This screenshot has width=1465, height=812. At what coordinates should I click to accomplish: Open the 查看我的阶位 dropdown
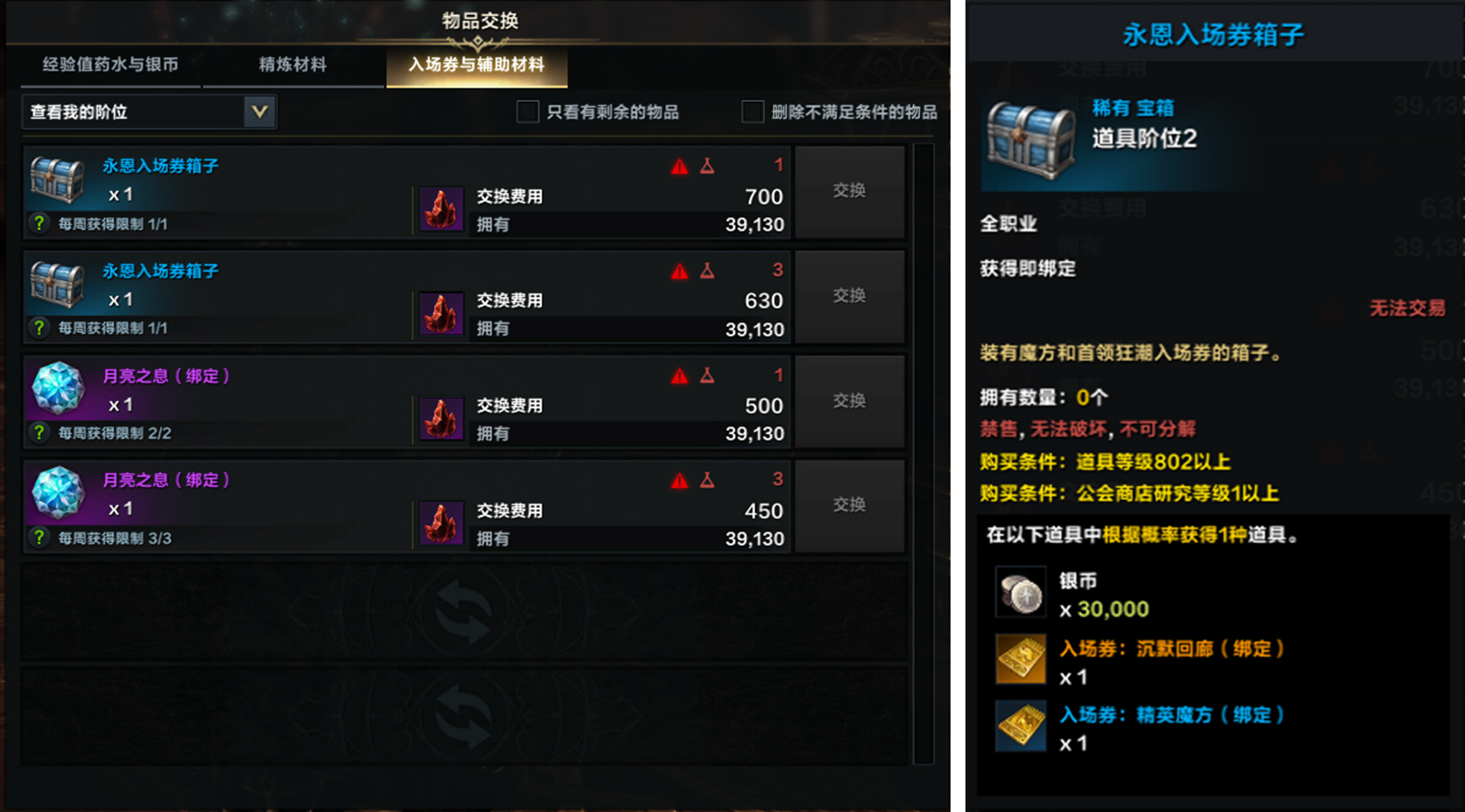pos(149,112)
